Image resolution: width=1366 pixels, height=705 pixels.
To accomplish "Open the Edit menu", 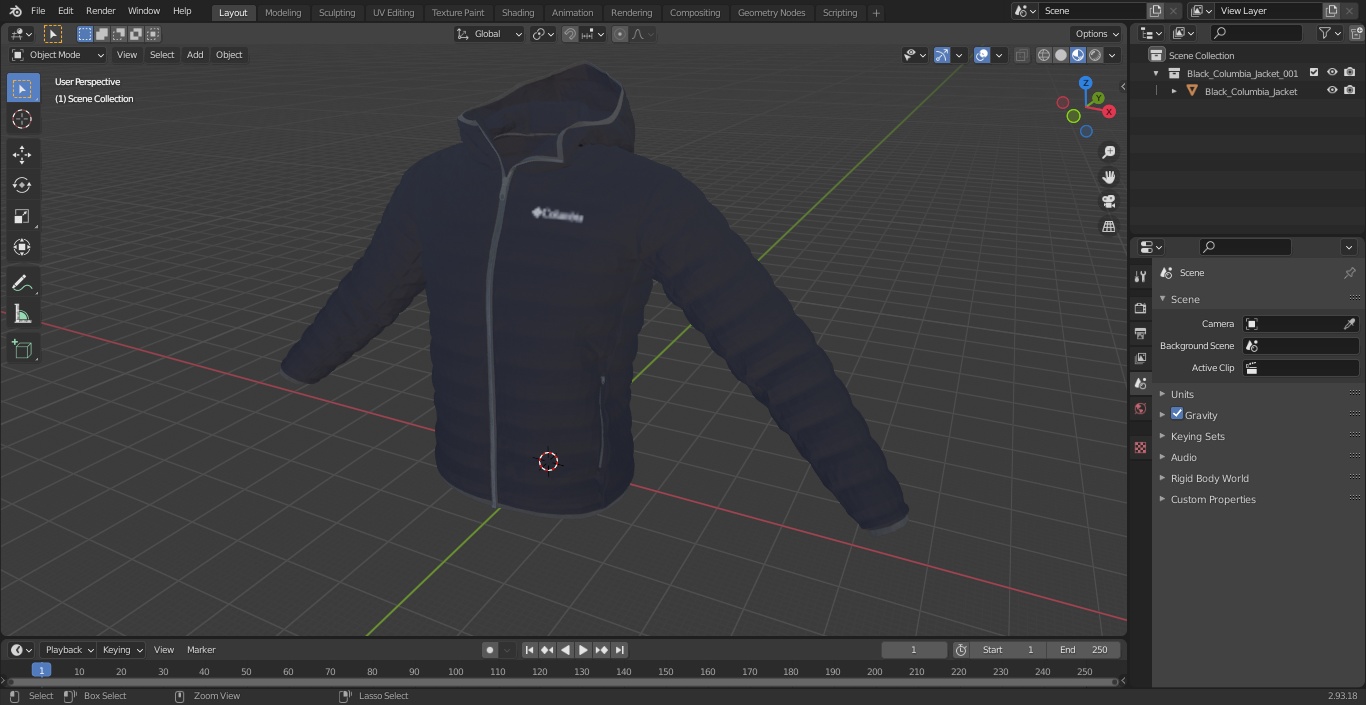I will point(65,11).
